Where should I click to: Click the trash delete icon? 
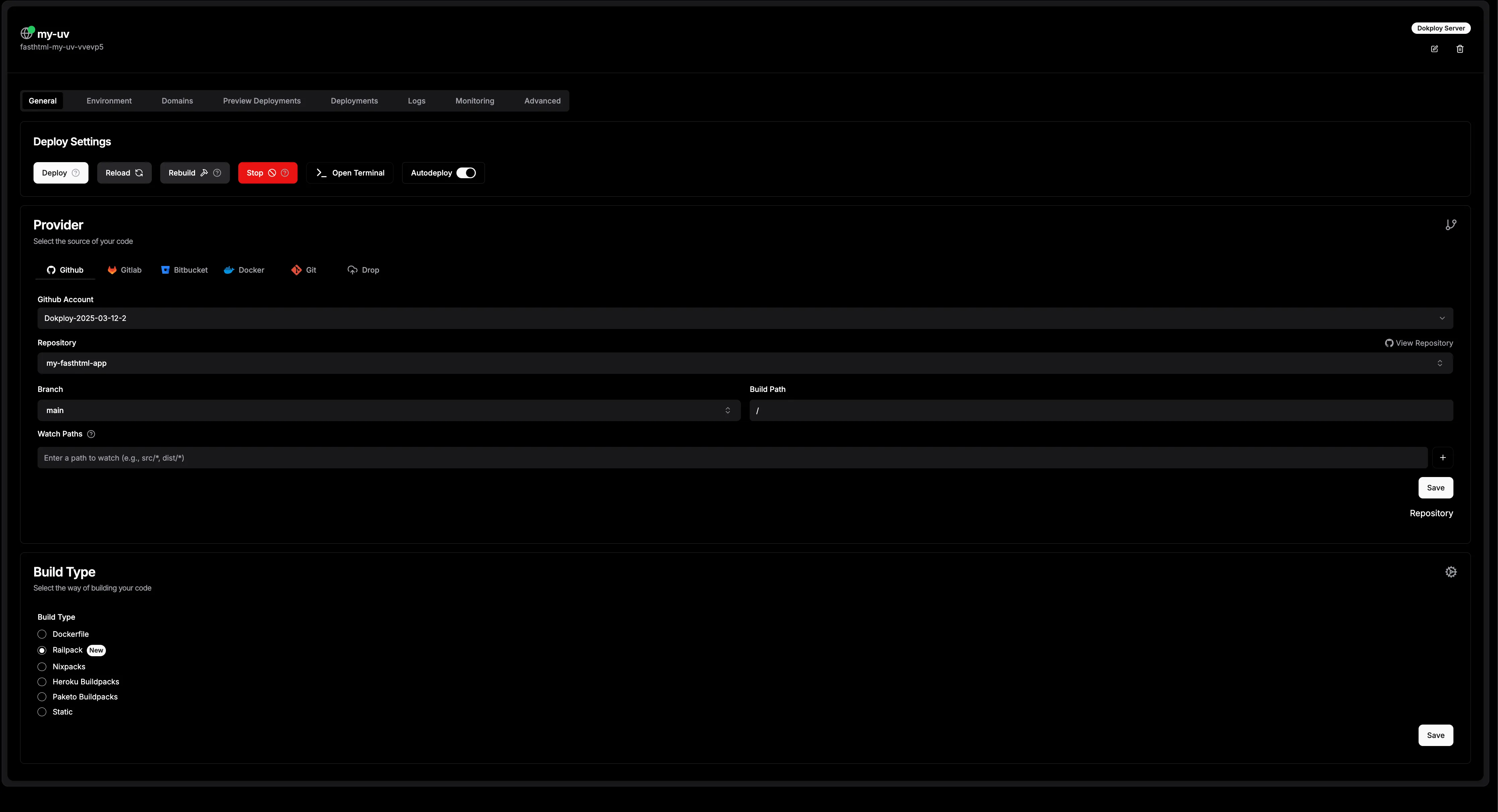(x=1459, y=49)
